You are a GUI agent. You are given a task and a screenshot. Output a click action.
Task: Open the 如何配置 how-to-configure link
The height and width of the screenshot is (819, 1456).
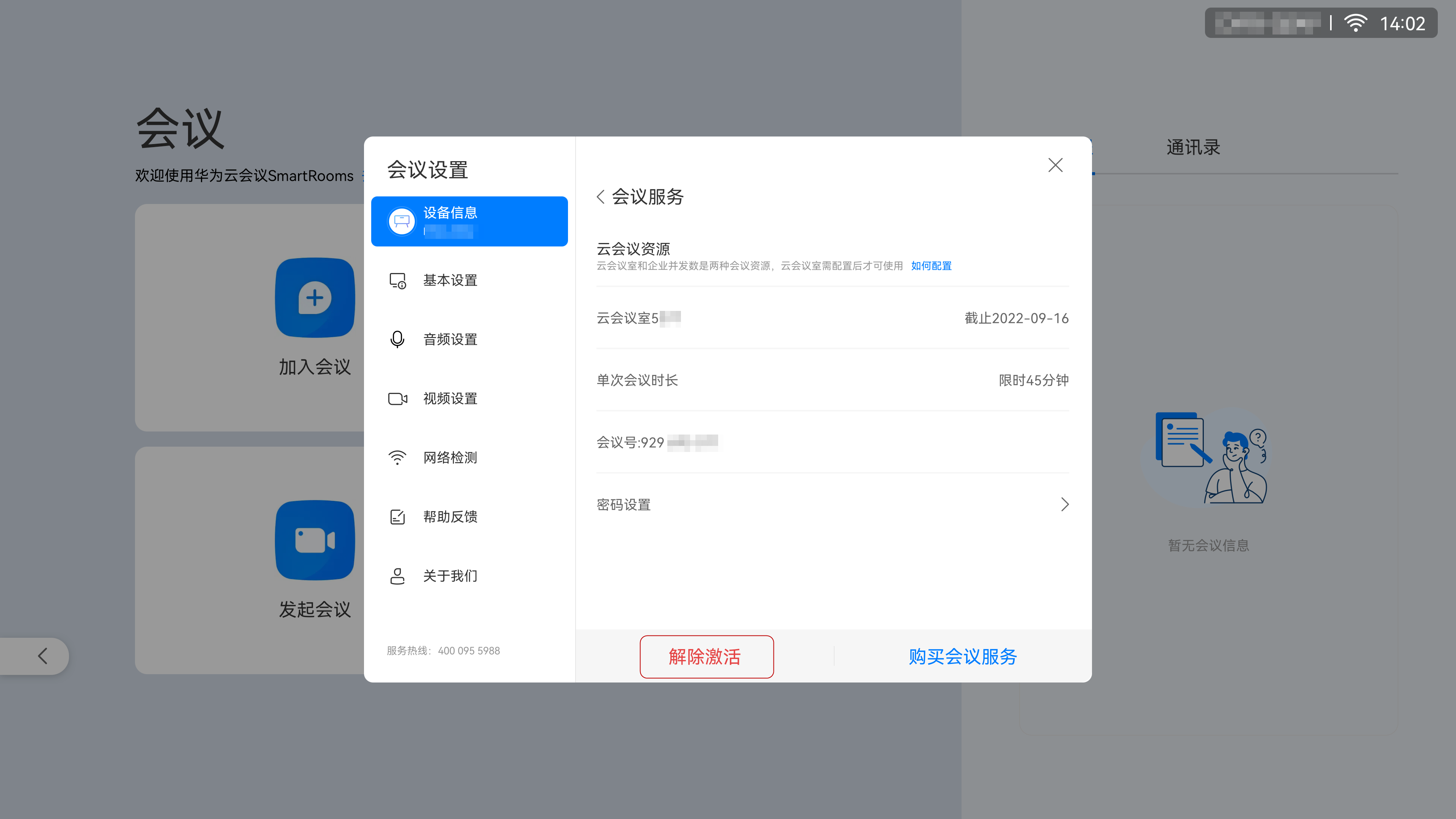[x=931, y=266]
